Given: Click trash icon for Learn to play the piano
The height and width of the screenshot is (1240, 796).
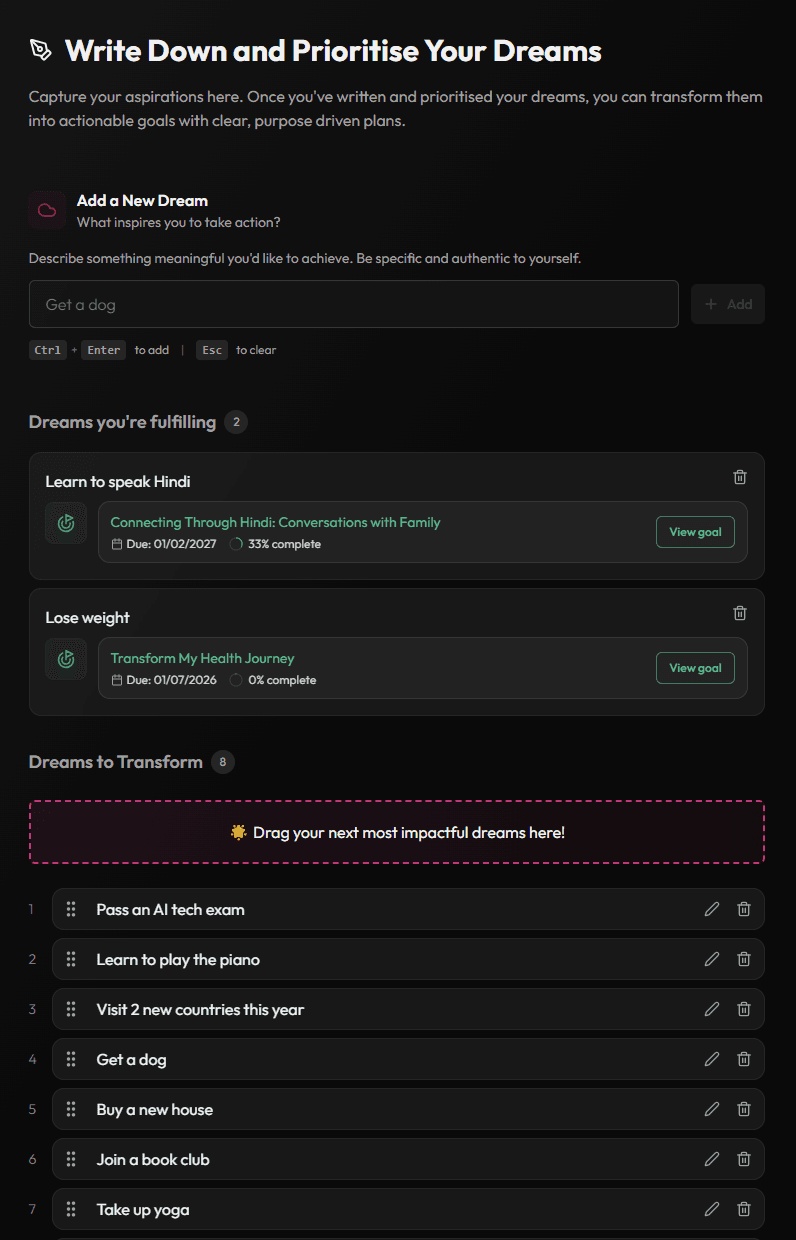Looking at the screenshot, I should (x=744, y=959).
